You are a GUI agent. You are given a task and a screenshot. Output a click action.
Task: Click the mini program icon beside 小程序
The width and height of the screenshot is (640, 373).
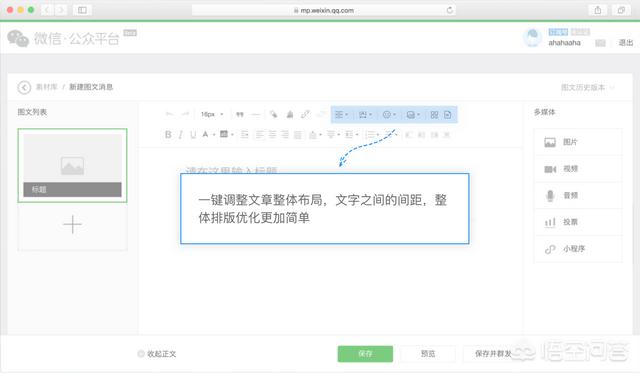550,249
